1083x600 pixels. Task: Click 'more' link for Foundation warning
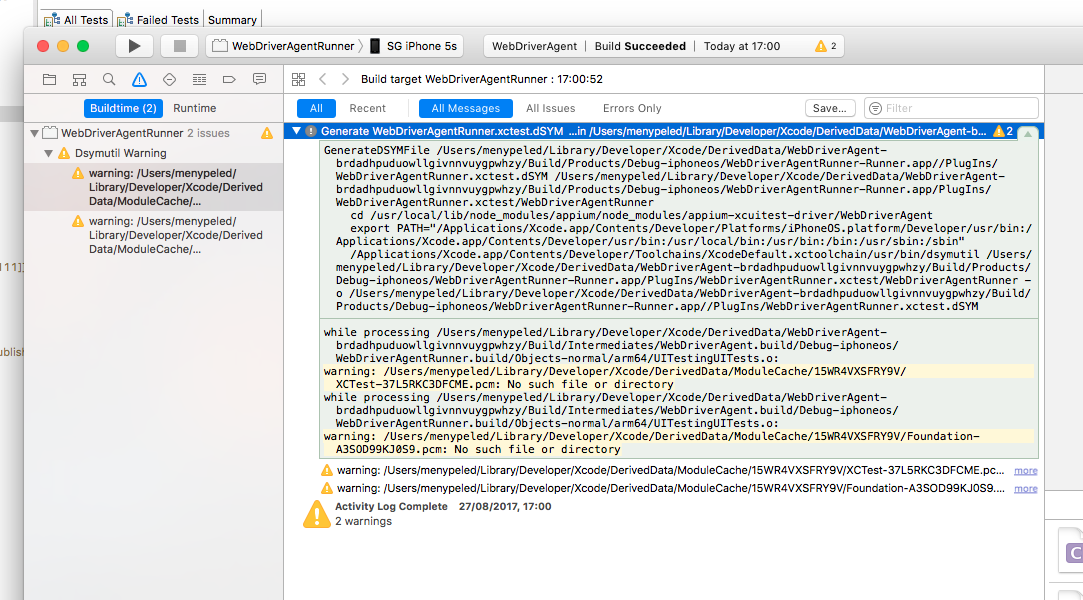(x=1026, y=489)
